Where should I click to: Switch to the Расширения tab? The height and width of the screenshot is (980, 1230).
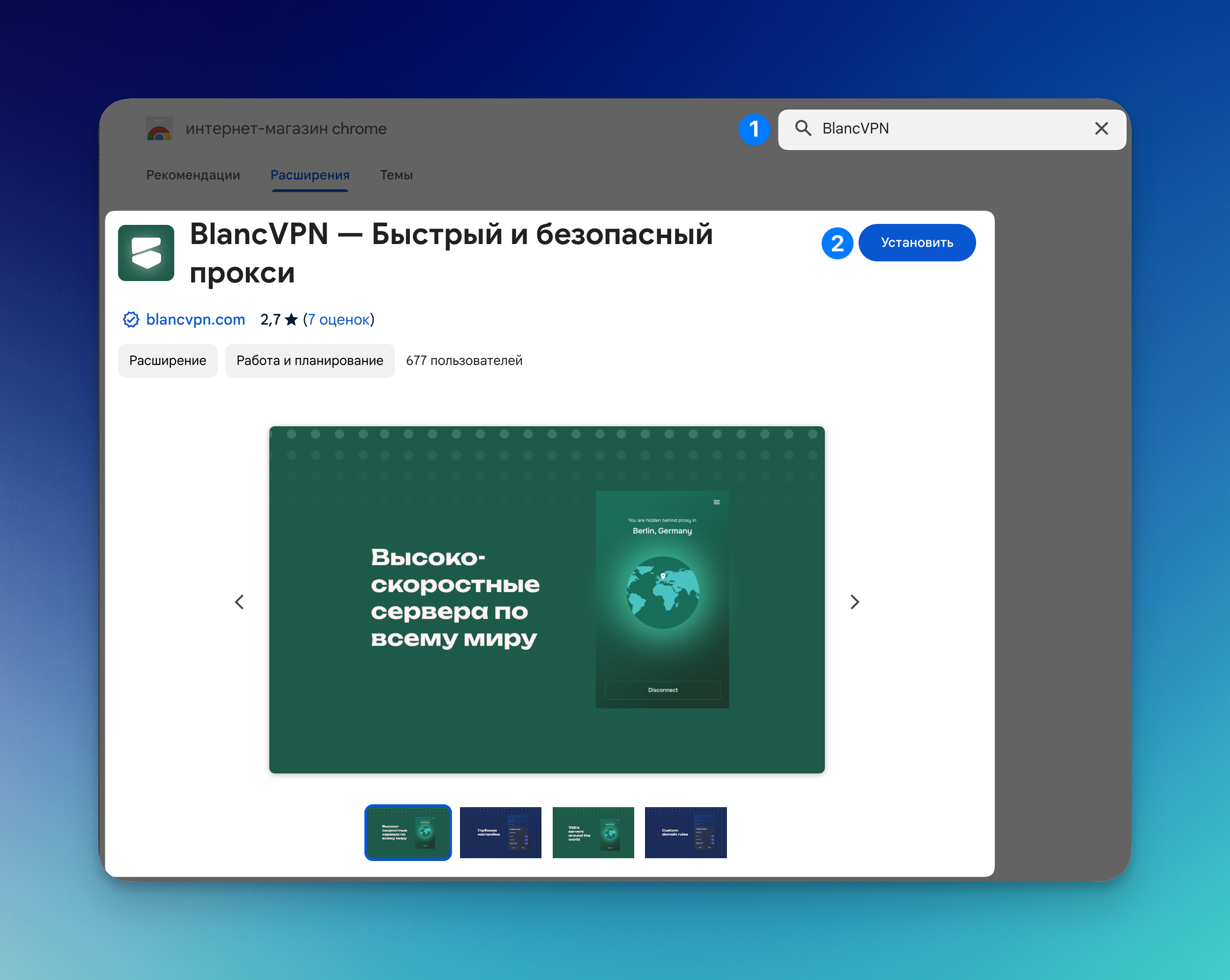coord(310,175)
